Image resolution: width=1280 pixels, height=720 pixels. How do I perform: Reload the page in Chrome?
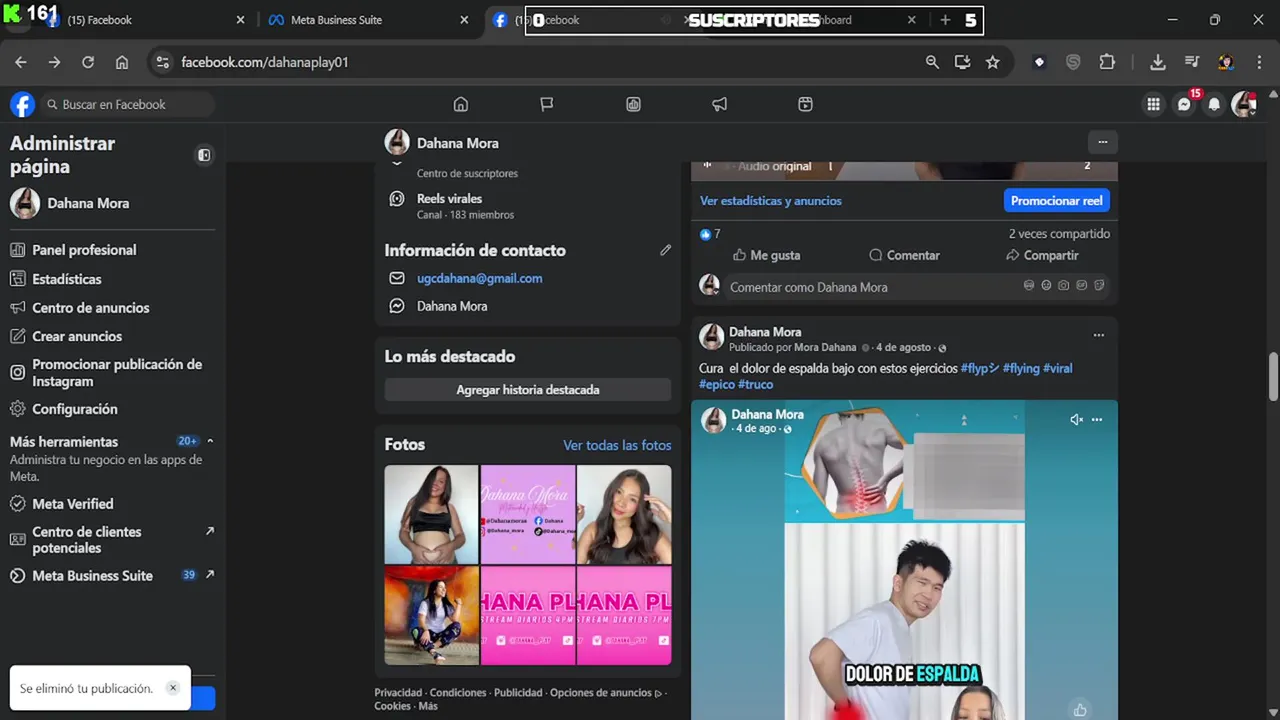(x=88, y=62)
